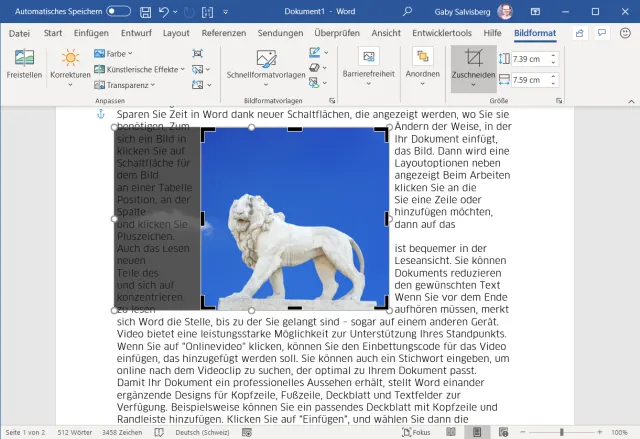Click the Barrierefreiheit alt text button
Image resolution: width=640 pixels, height=439 pixels.
coord(369,65)
